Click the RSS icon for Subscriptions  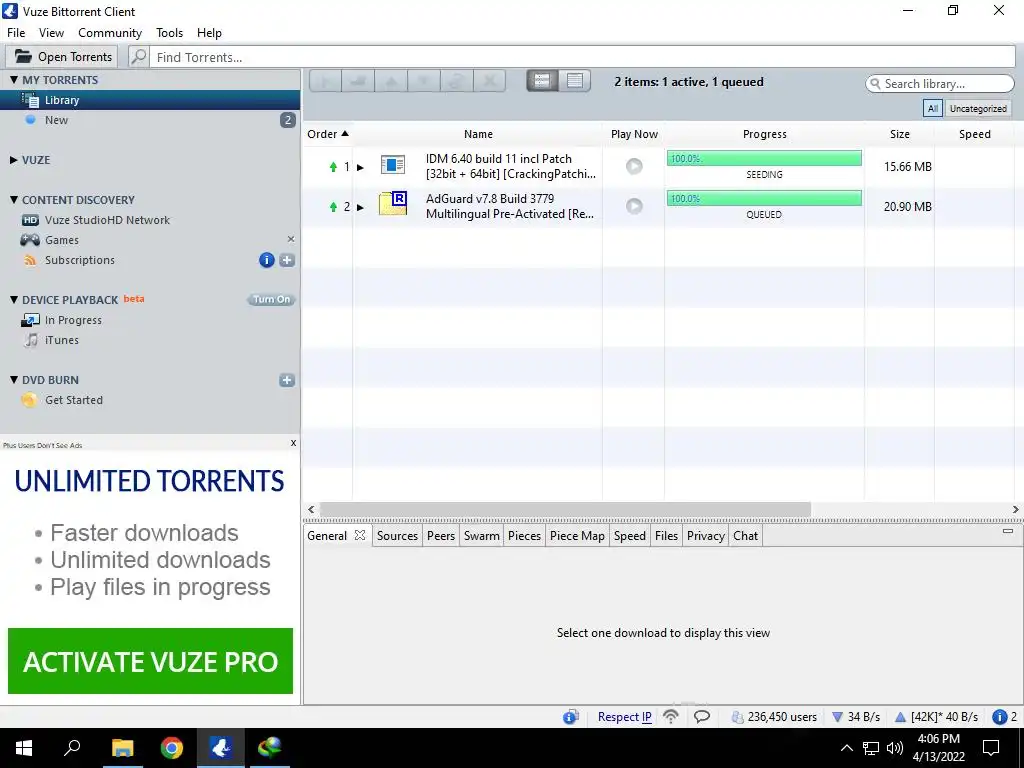coord(30,260)
